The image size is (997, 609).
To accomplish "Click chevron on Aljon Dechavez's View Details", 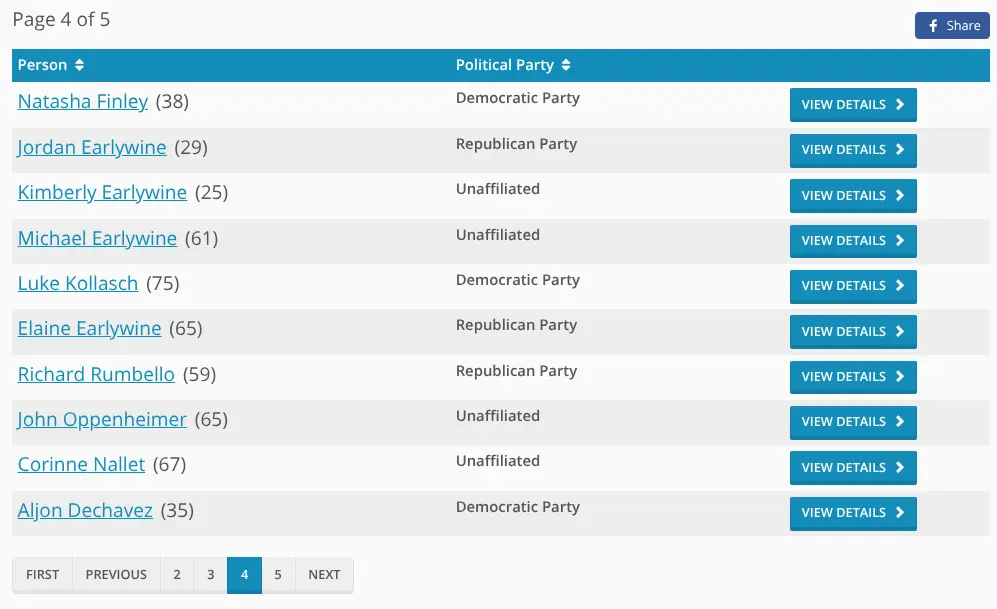I will pos(900,513).
